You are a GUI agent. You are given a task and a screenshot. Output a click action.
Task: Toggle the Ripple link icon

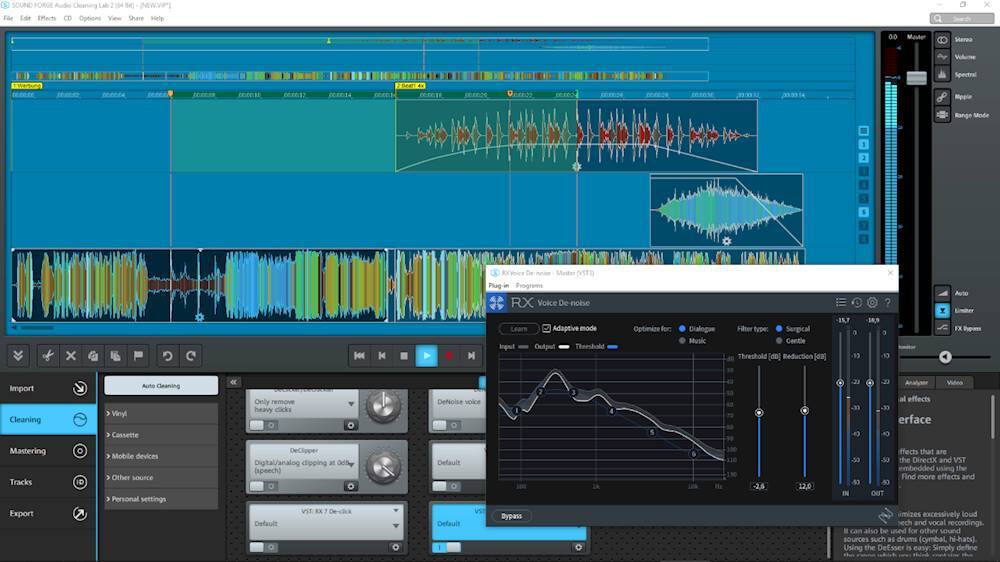coord(942,97)
